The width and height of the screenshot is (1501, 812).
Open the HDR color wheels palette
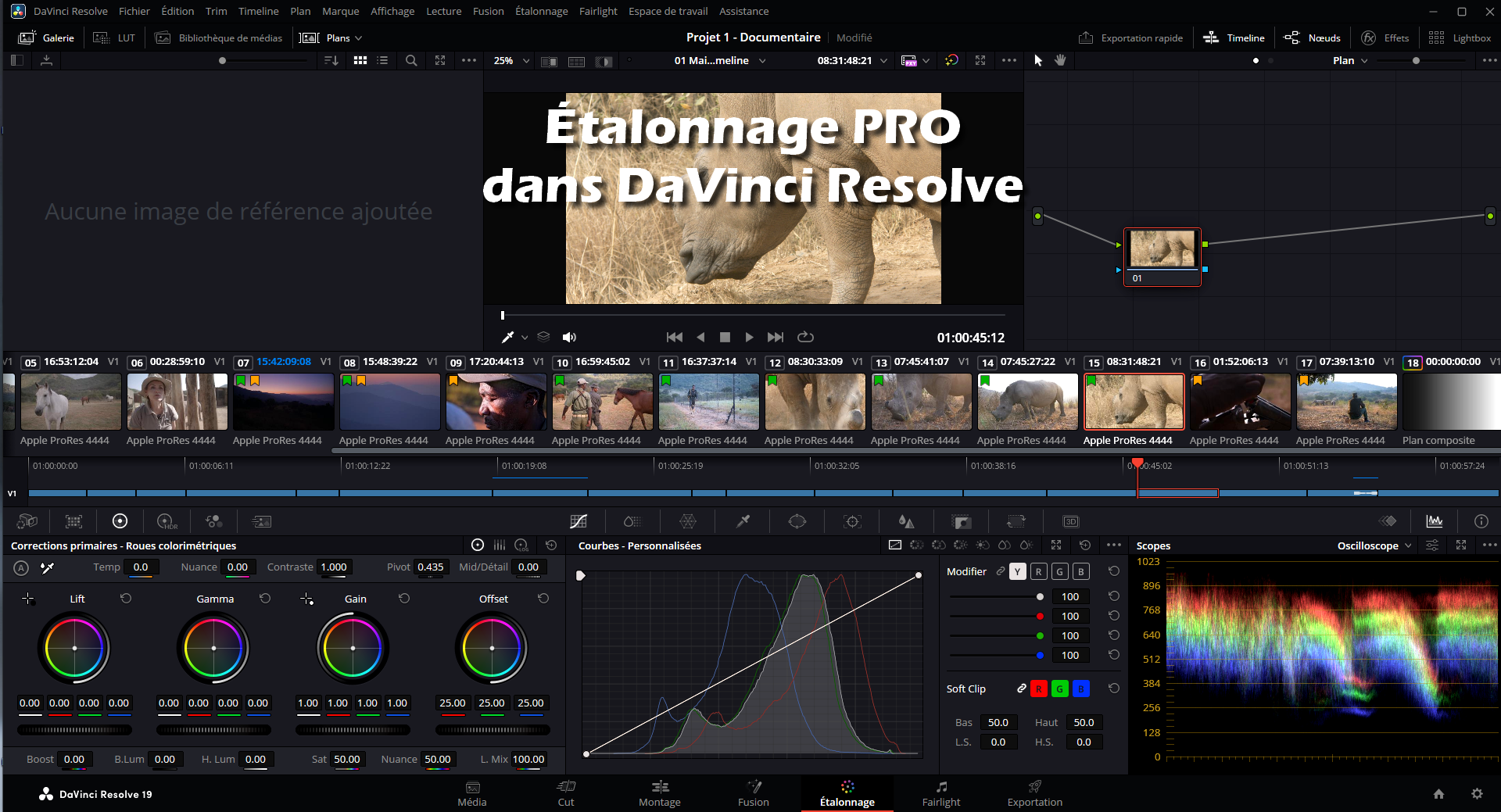pos(167,521)
